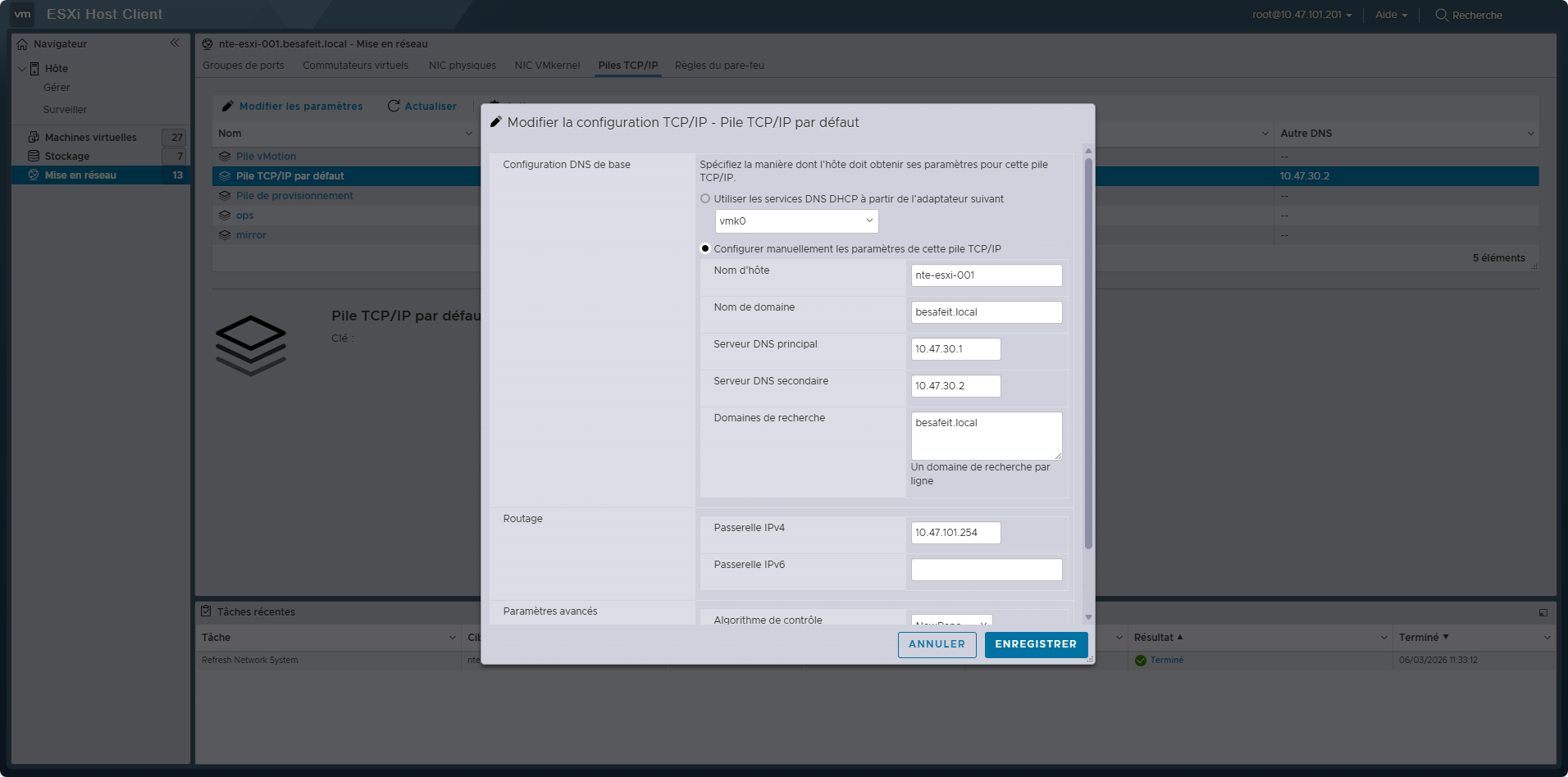Open the Aide help menu
Image resolution: width=1568 pixels, height=777 pixels.
[1391, 15]
